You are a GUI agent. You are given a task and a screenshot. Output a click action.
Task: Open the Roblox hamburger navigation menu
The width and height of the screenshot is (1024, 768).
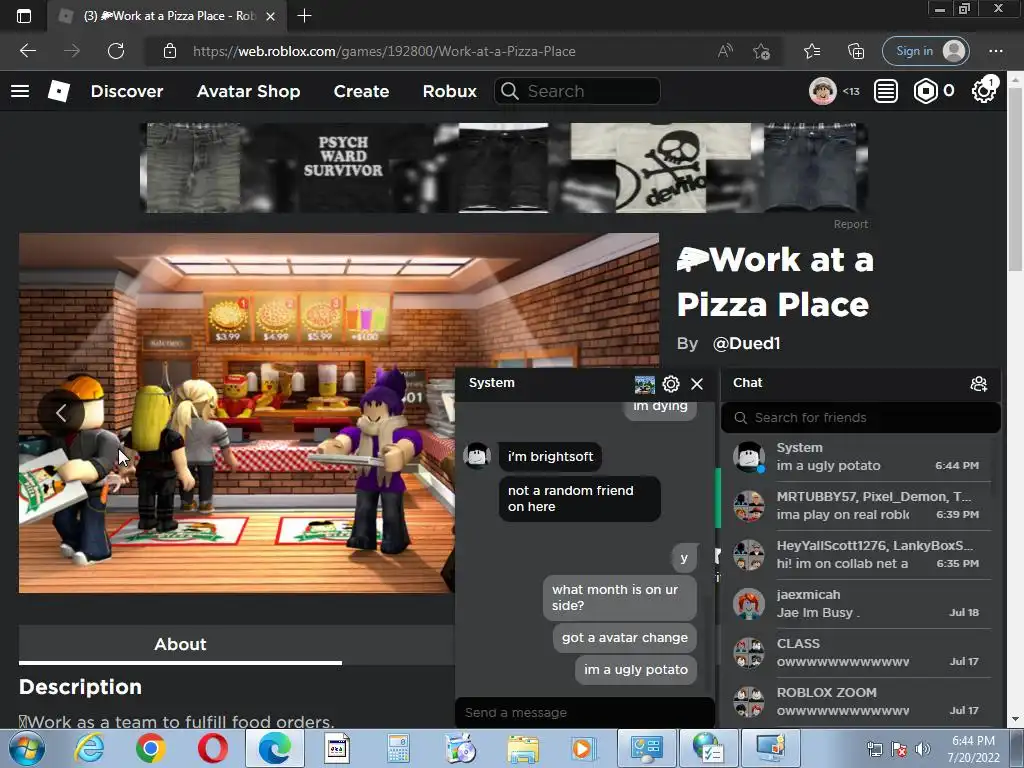[x=20, y=91]
